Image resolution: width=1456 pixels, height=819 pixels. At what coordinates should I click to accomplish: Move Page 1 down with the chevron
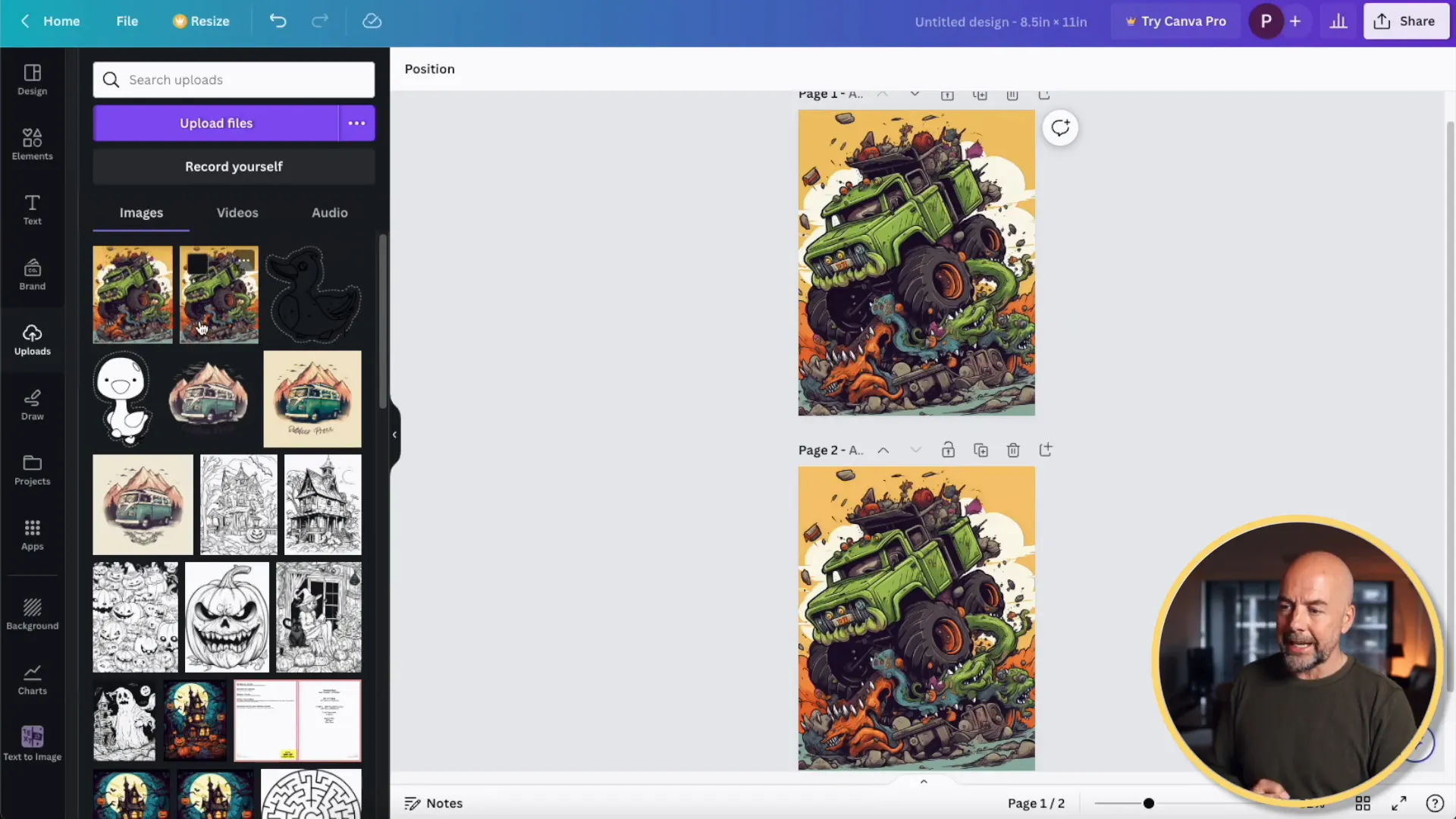(x=915, y=94)
